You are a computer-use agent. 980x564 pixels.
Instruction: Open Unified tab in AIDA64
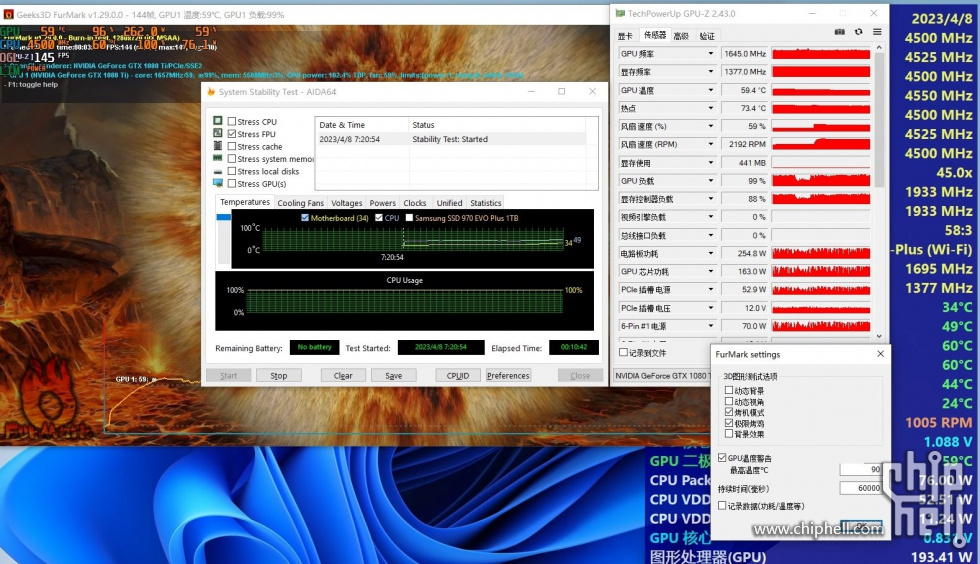pos(449,203)
